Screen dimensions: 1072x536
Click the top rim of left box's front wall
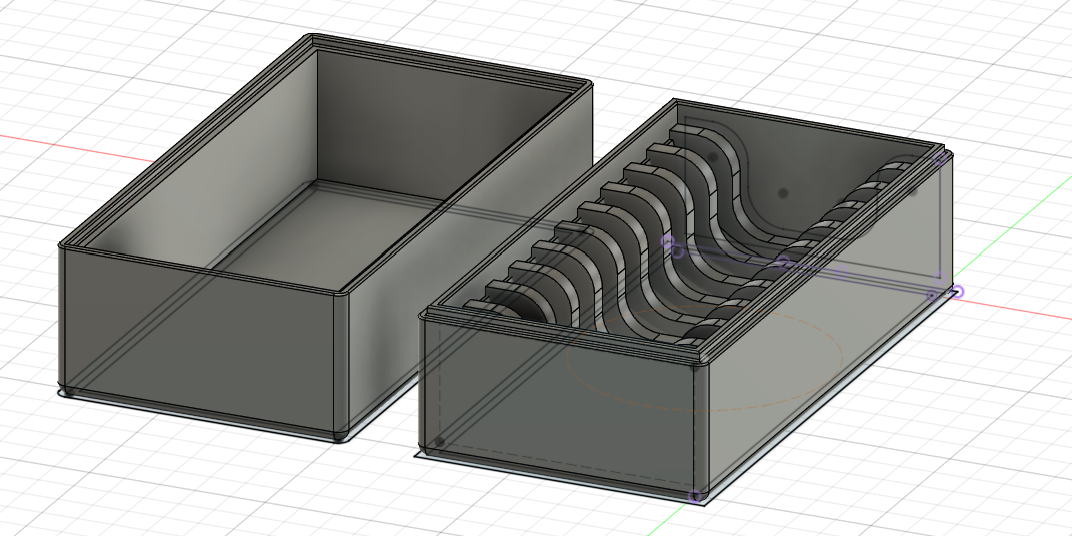click(x=200, y=267)
